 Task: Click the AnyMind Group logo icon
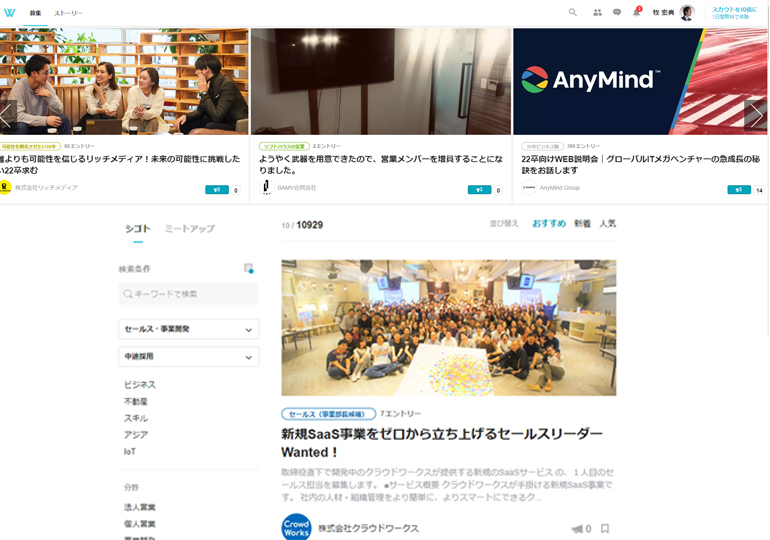click(x=529, y=188)
